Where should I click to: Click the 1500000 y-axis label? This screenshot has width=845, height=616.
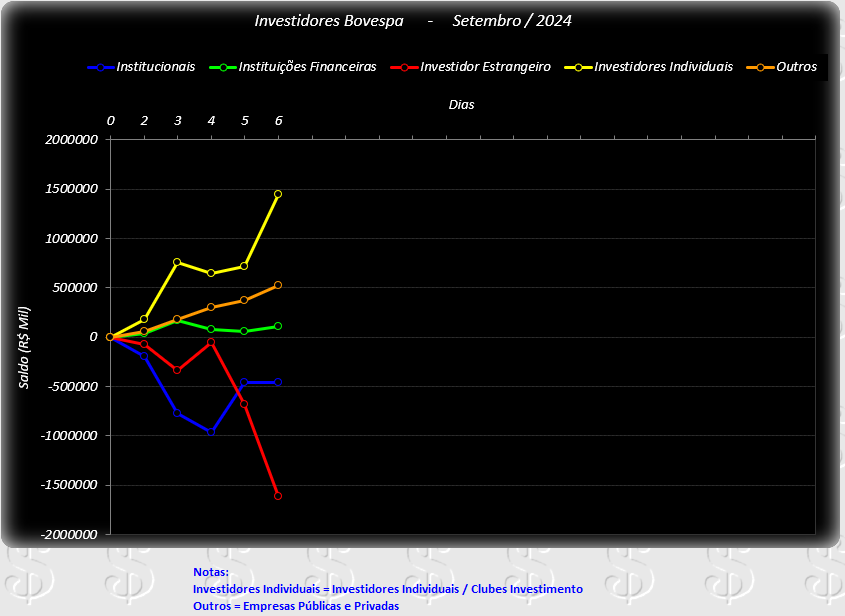72,189
